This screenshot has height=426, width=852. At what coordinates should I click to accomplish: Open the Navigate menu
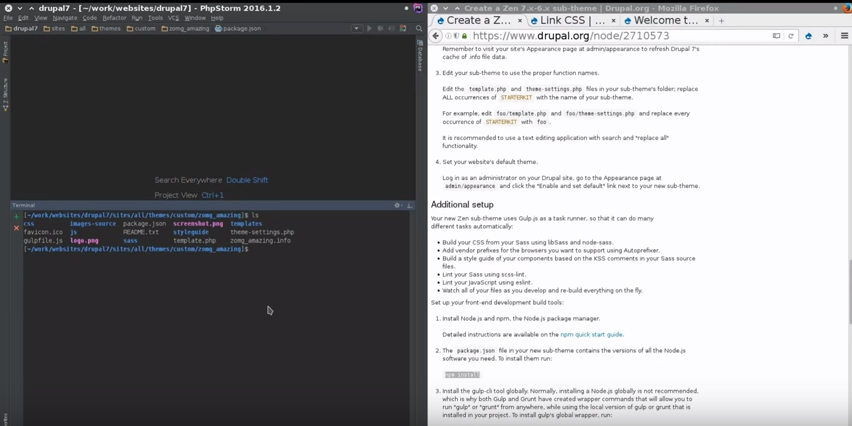pos(65,18)
